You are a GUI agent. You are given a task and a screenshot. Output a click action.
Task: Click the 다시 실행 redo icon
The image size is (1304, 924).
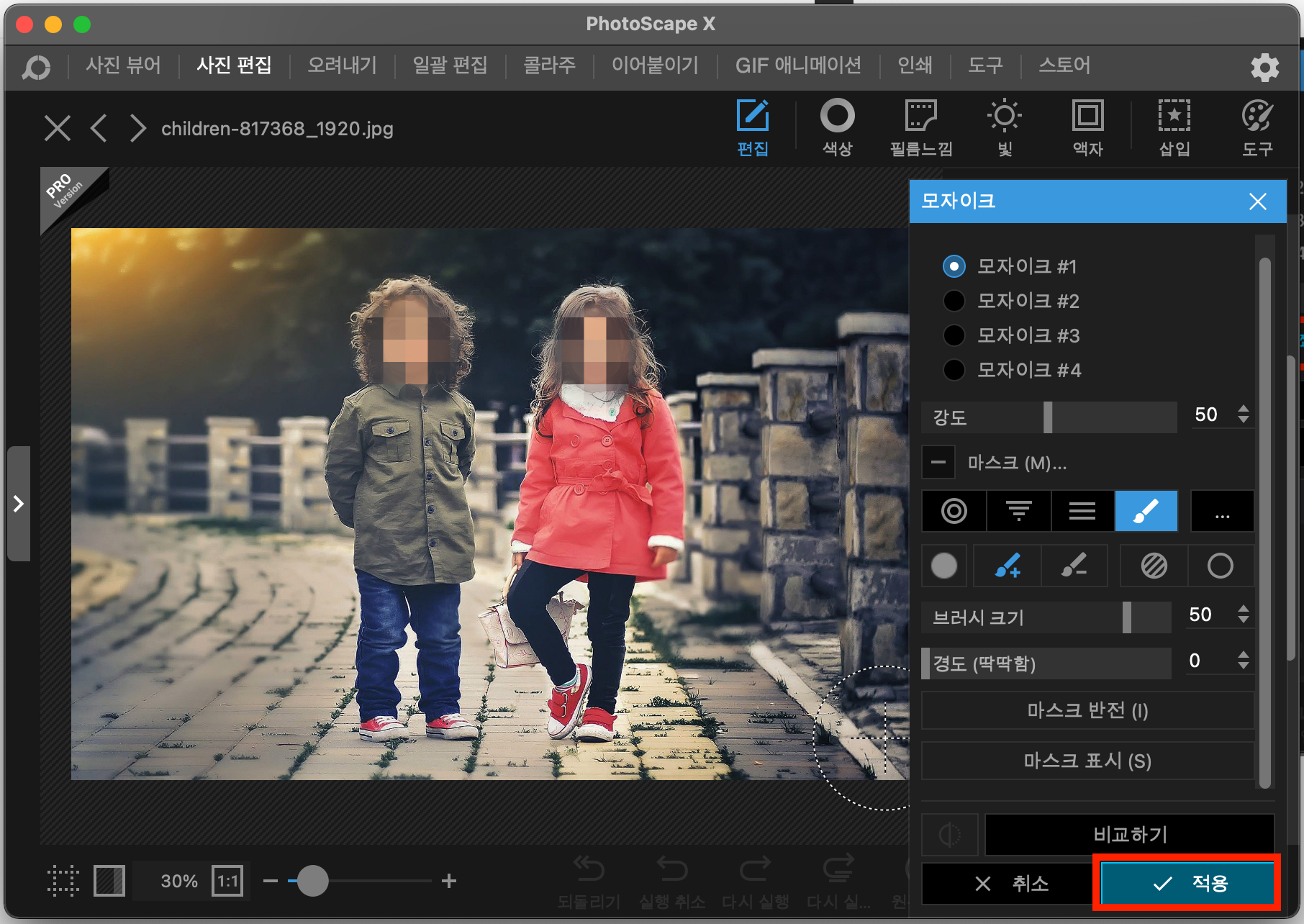pyautogui.click(x=756, y=881)
